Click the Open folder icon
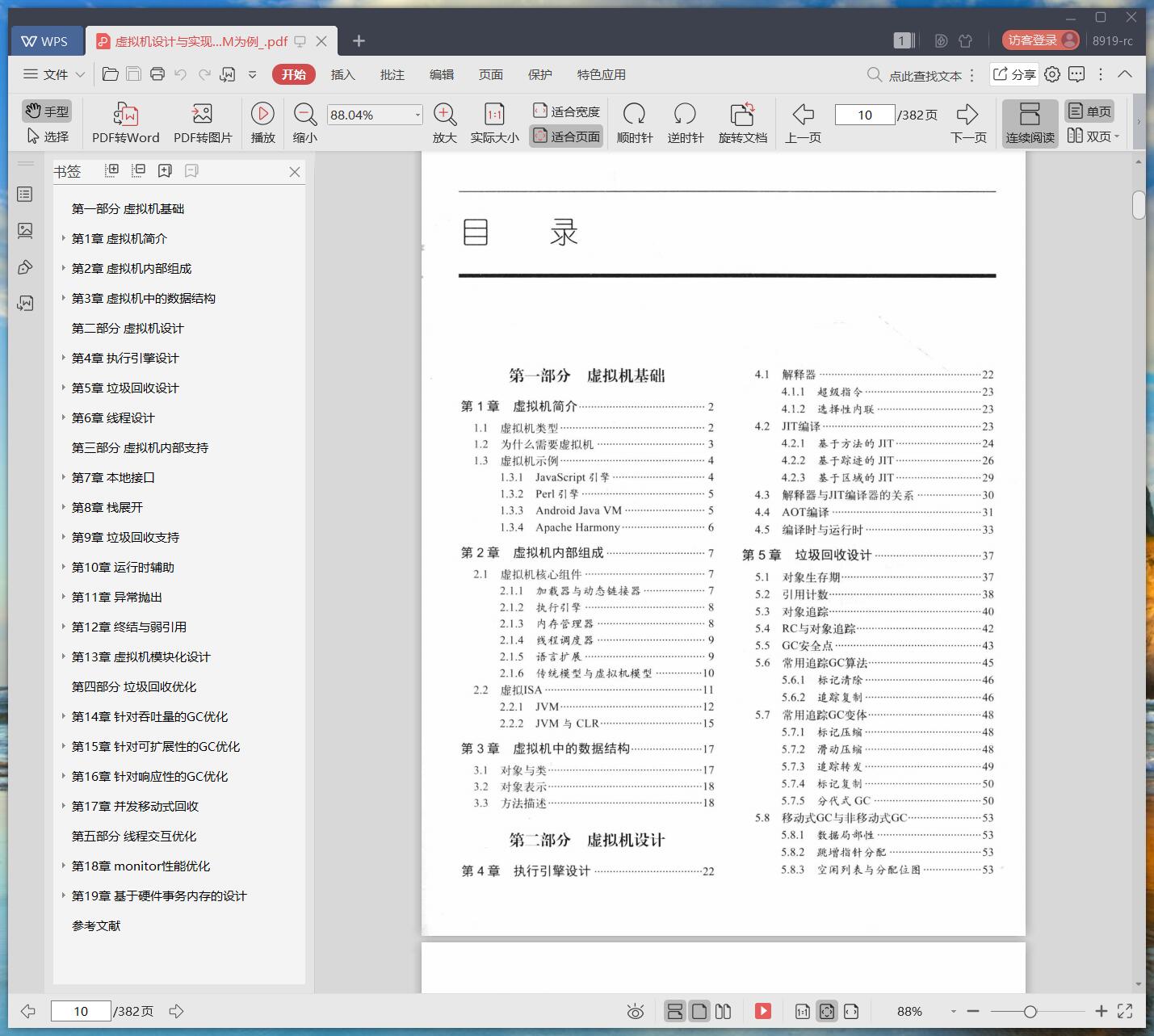Image resolution: width=1154 pixels, height=1036 pixels. [x=111, y=74]
